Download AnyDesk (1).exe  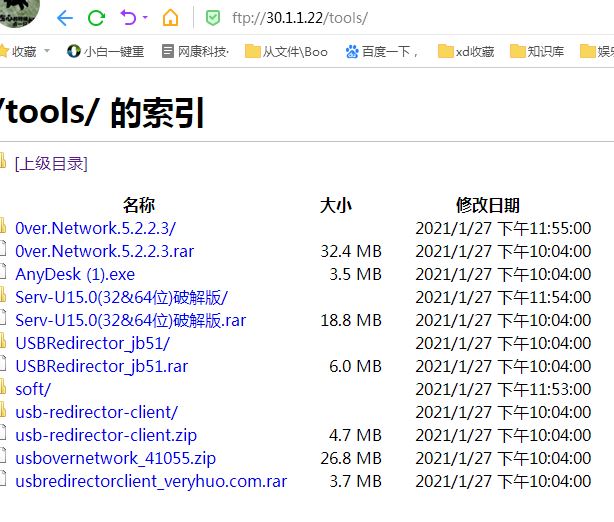click(x=75, y=275)
